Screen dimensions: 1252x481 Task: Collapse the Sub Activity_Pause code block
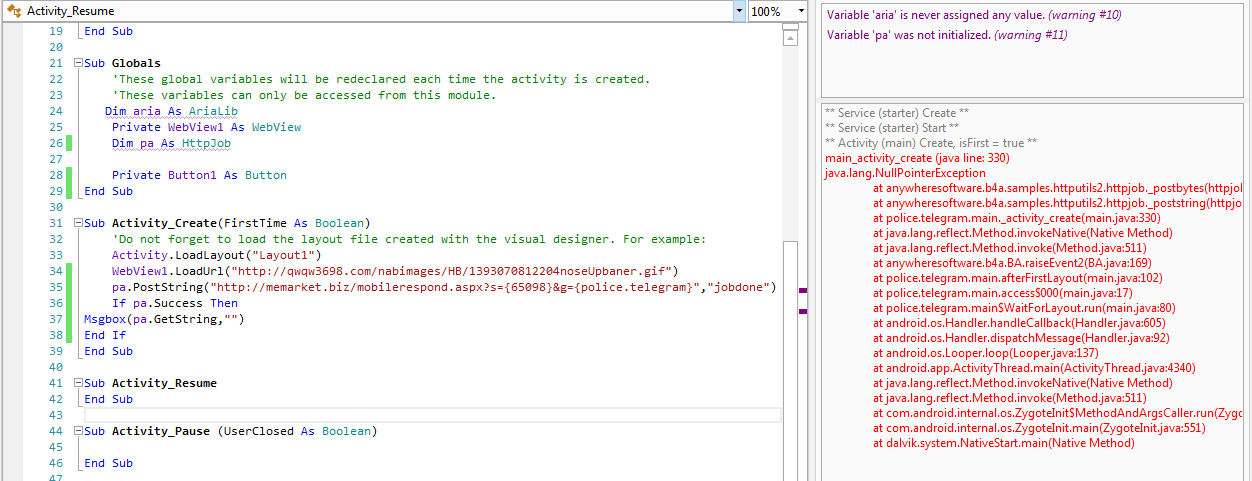pos(78,431)
